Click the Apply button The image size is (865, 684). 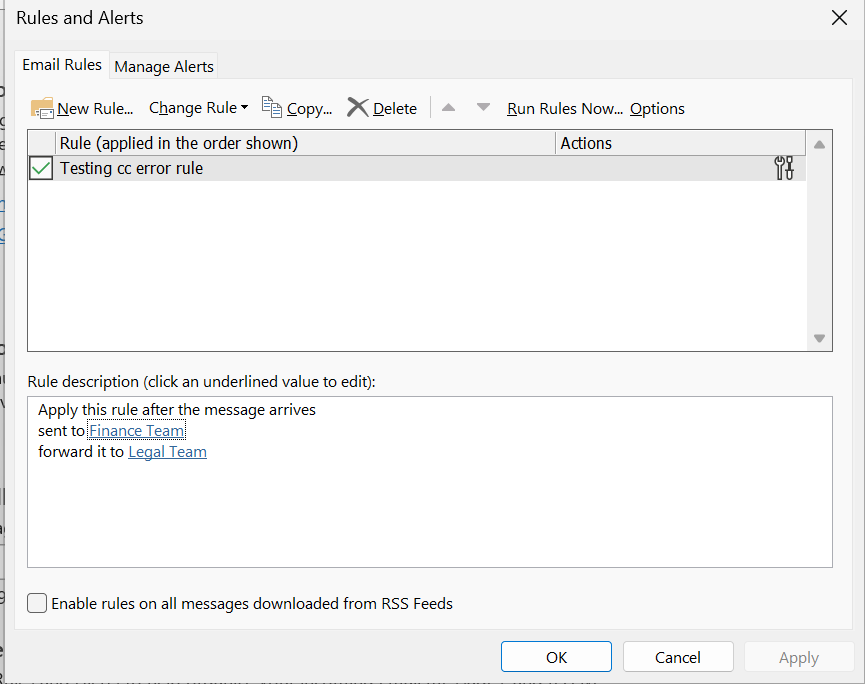[799, 656]
